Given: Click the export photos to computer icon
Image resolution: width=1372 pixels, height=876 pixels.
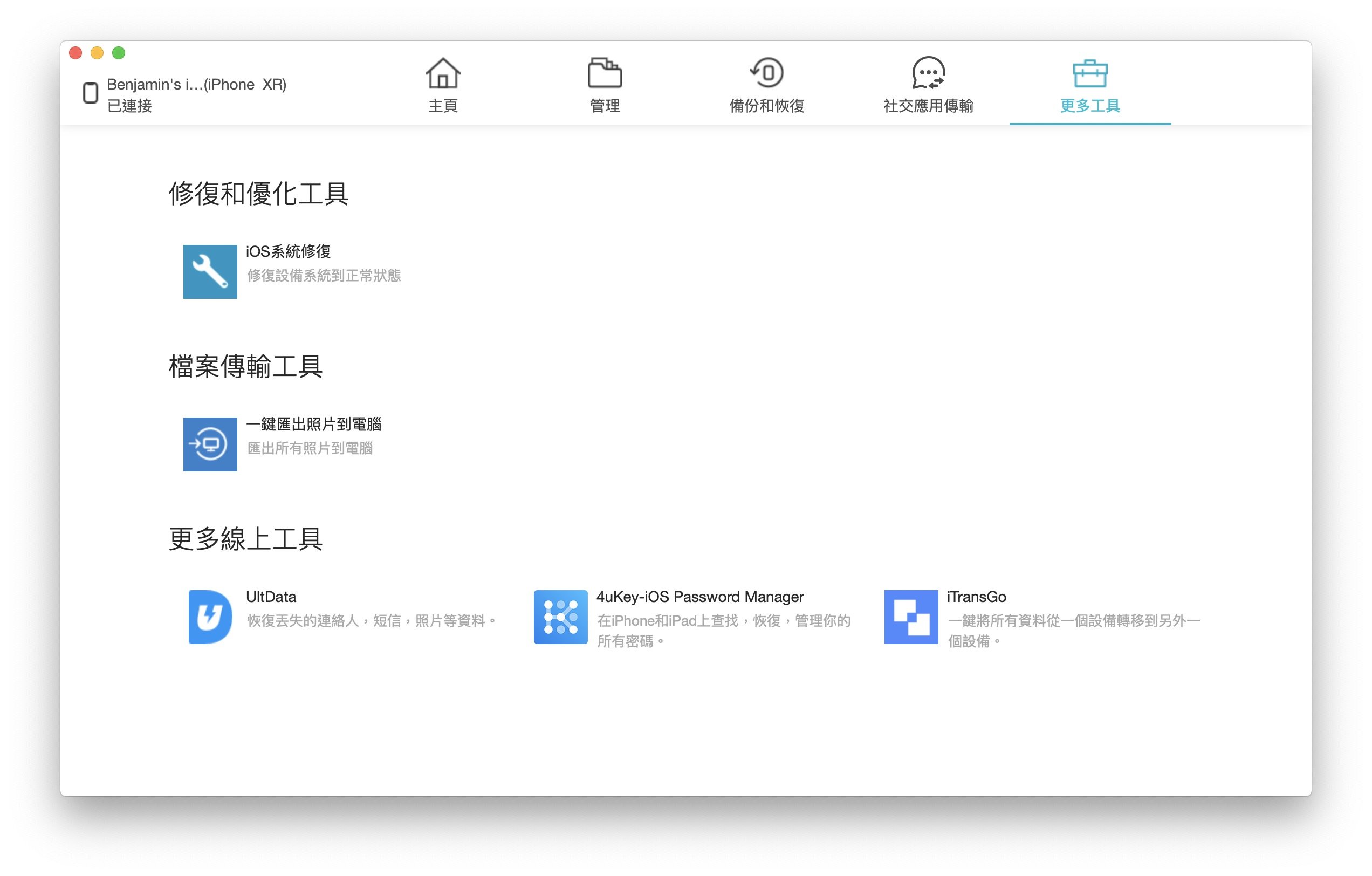Looking at the screenshot, I should pos(210,444).
